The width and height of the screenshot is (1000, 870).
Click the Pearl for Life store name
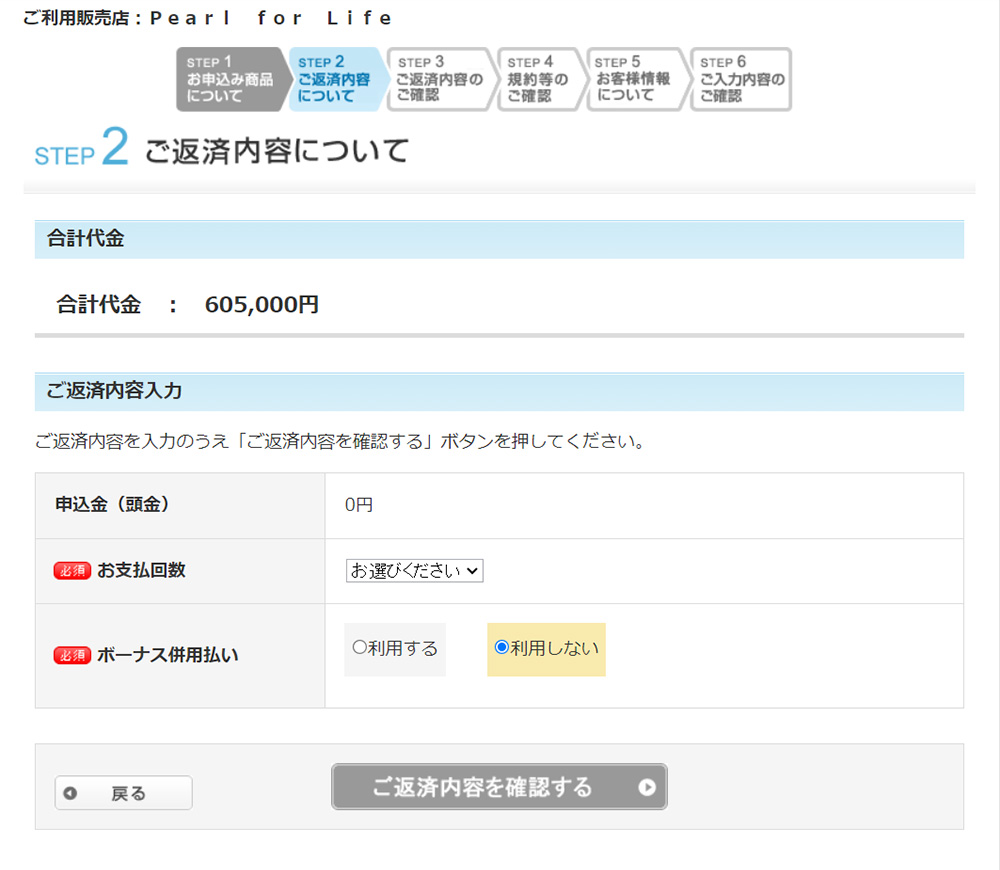[x=271, y=18]
